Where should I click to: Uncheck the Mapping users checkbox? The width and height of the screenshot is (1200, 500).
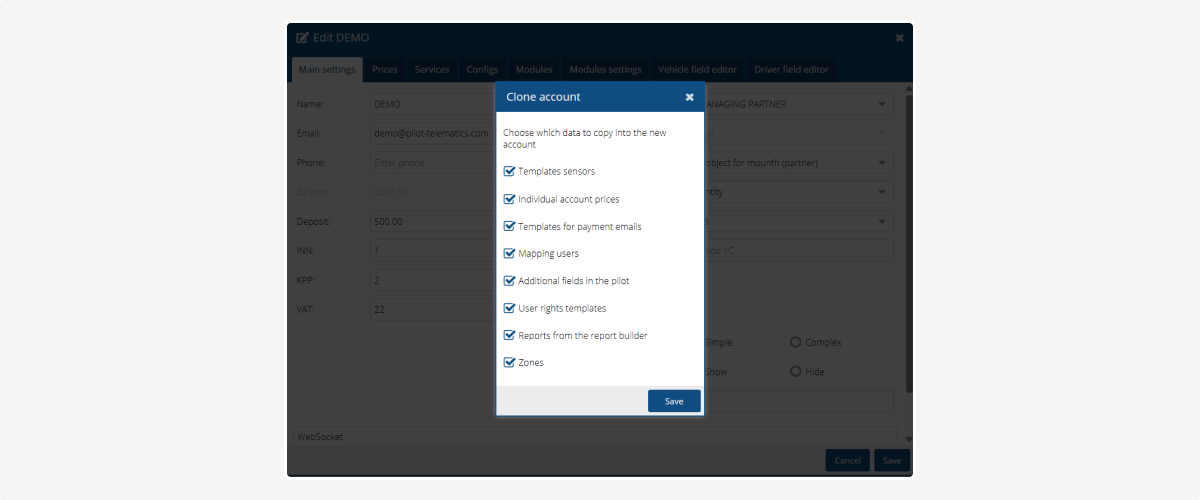(x=509, y=254)
